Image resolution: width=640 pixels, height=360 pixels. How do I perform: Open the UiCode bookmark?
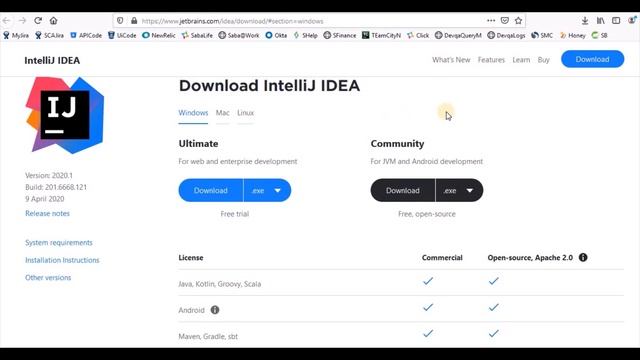pos(122,36)
